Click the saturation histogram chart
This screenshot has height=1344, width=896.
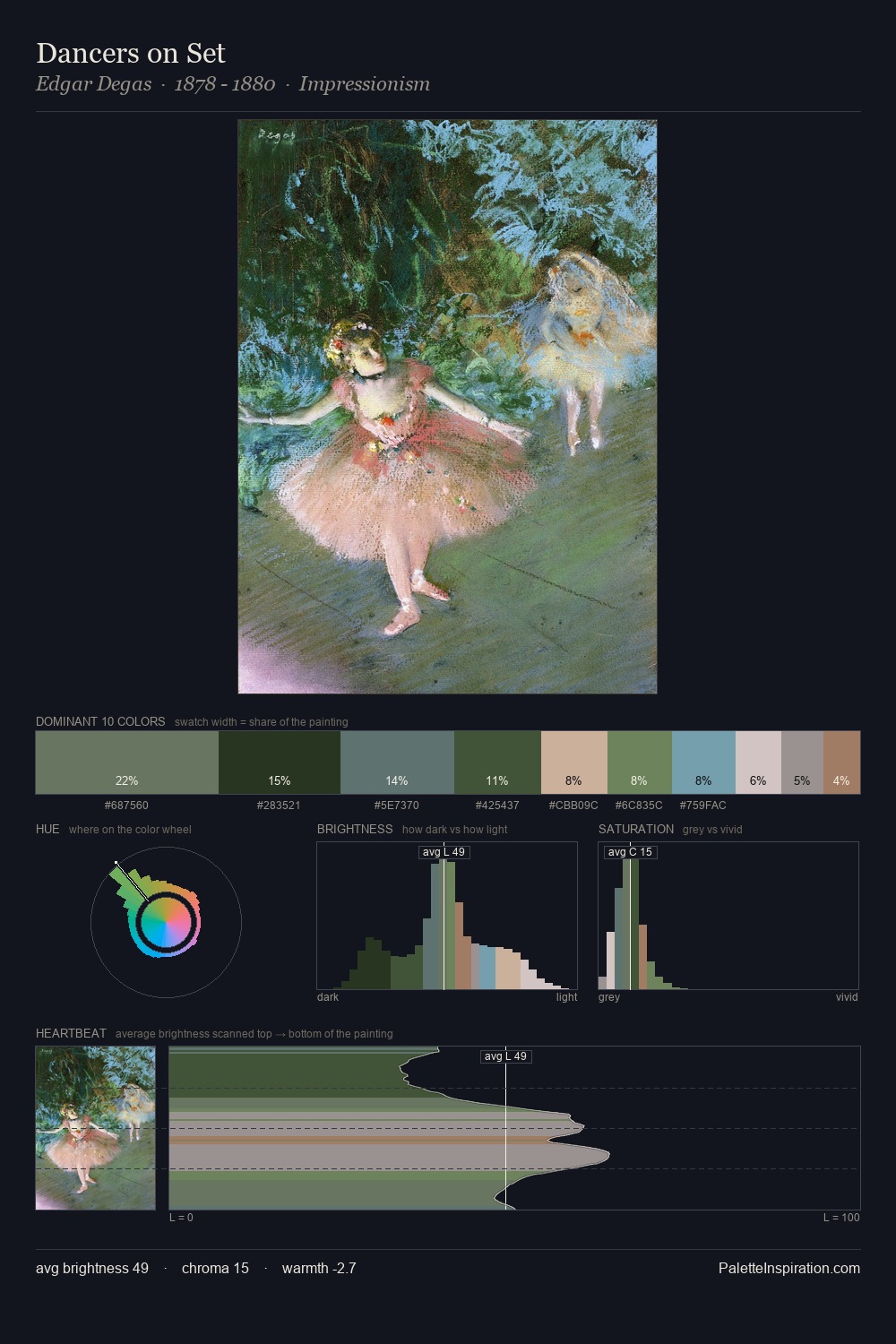728,916
